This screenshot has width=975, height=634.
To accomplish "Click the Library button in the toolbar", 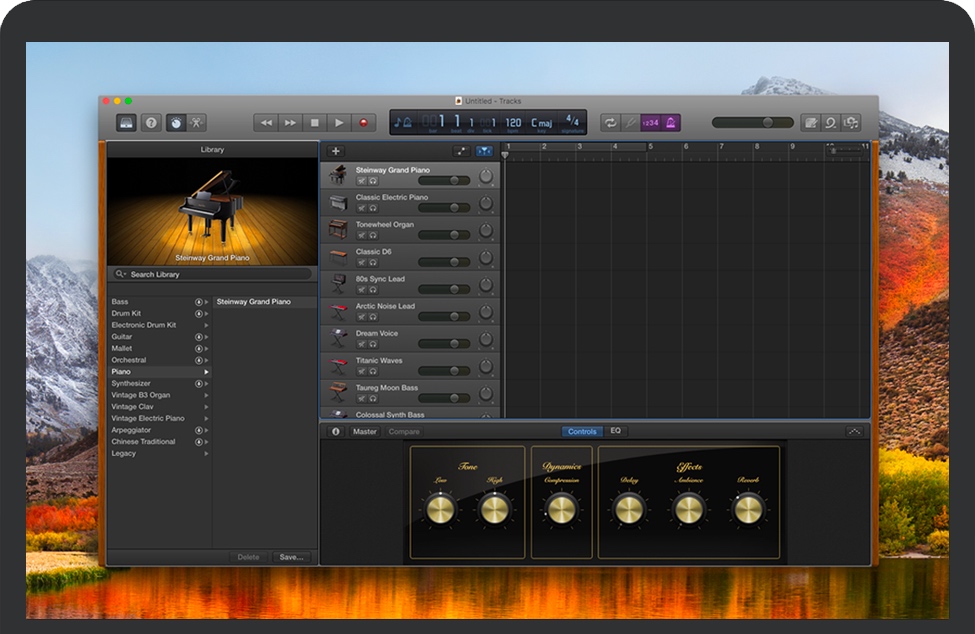I will (127, 123).
